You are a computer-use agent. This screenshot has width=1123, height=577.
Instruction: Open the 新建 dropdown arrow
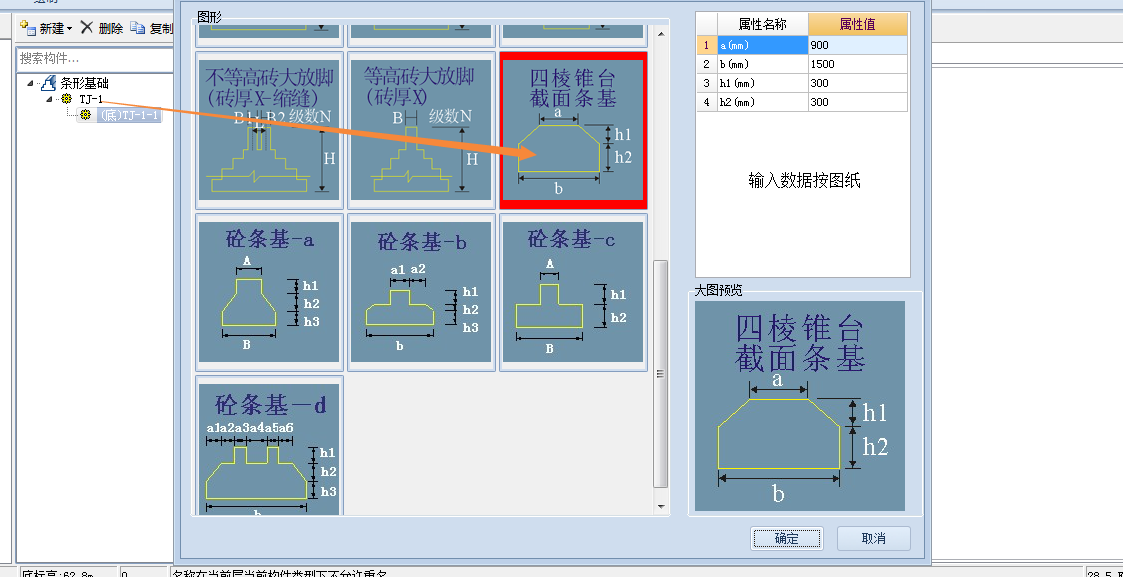click(x=69, y=29)
